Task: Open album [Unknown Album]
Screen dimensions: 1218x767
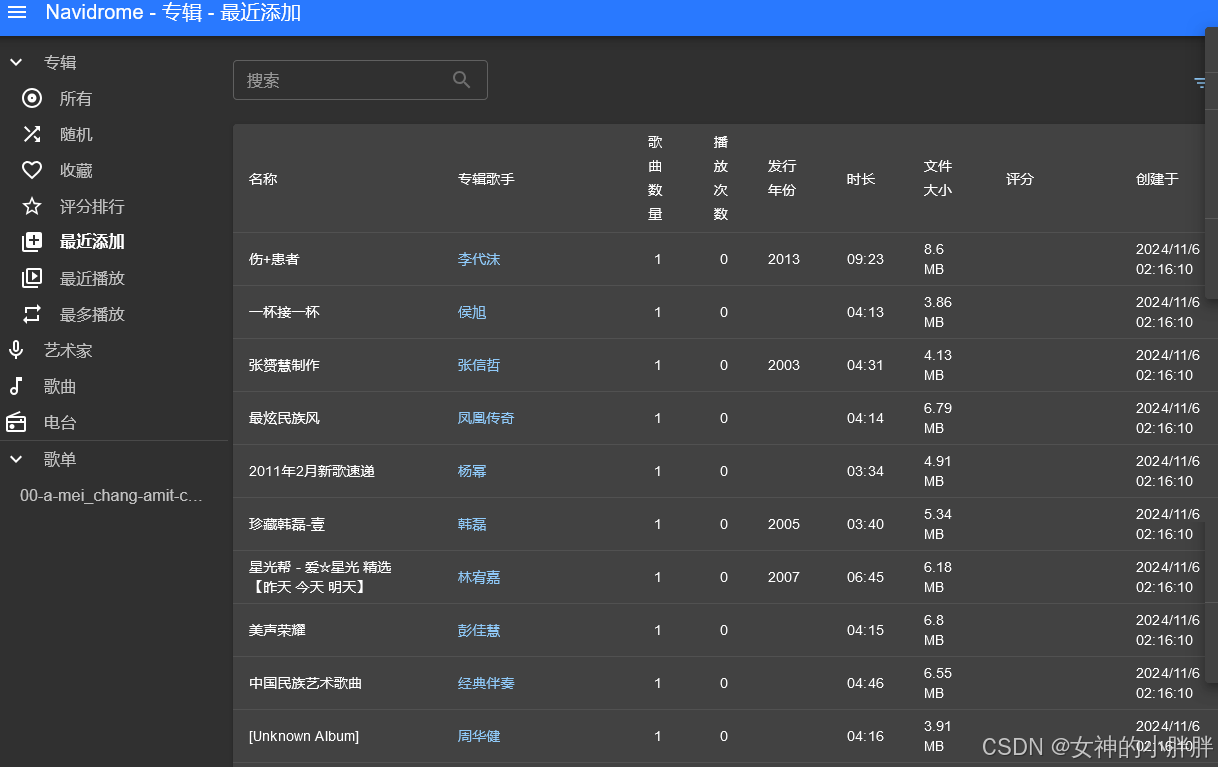Action: (304, 736)
